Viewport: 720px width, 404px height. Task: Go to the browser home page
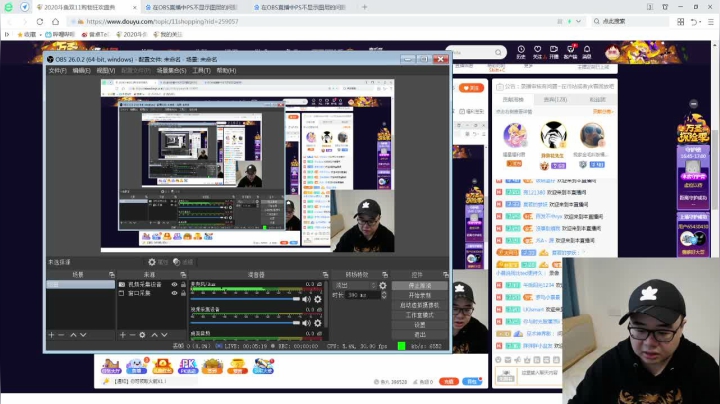pos(56,21)
